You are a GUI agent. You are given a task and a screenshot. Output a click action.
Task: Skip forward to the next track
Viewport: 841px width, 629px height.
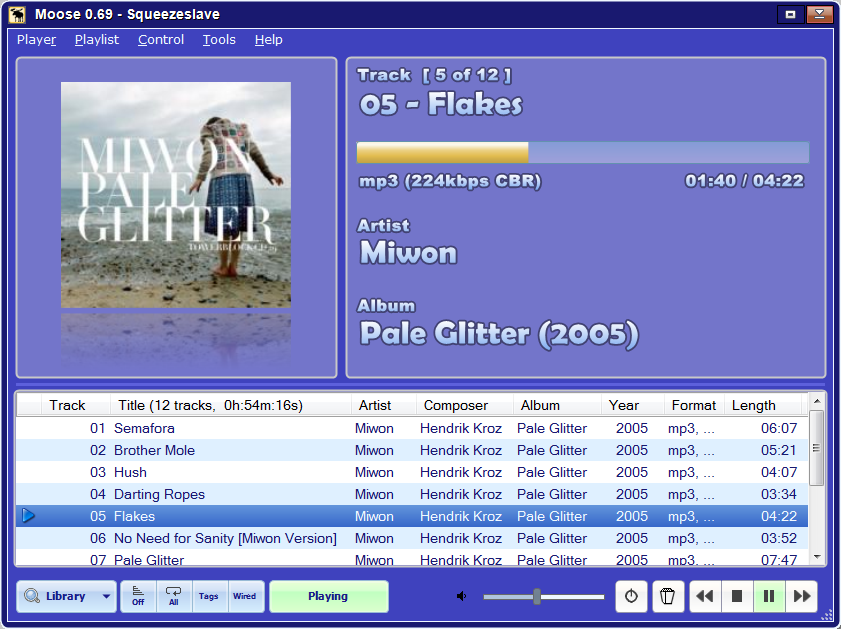click(802, 596)
